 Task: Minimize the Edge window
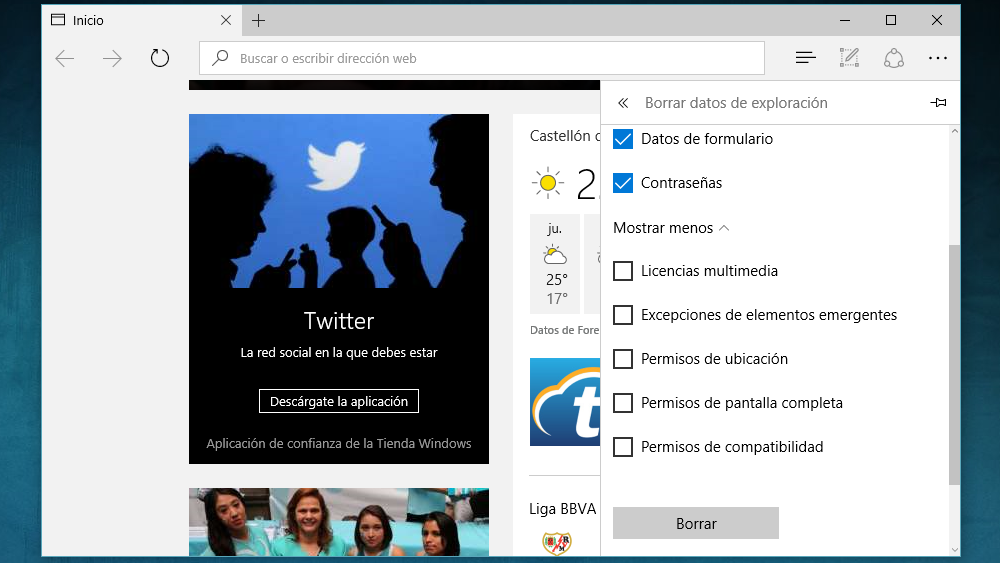point(845,20)
